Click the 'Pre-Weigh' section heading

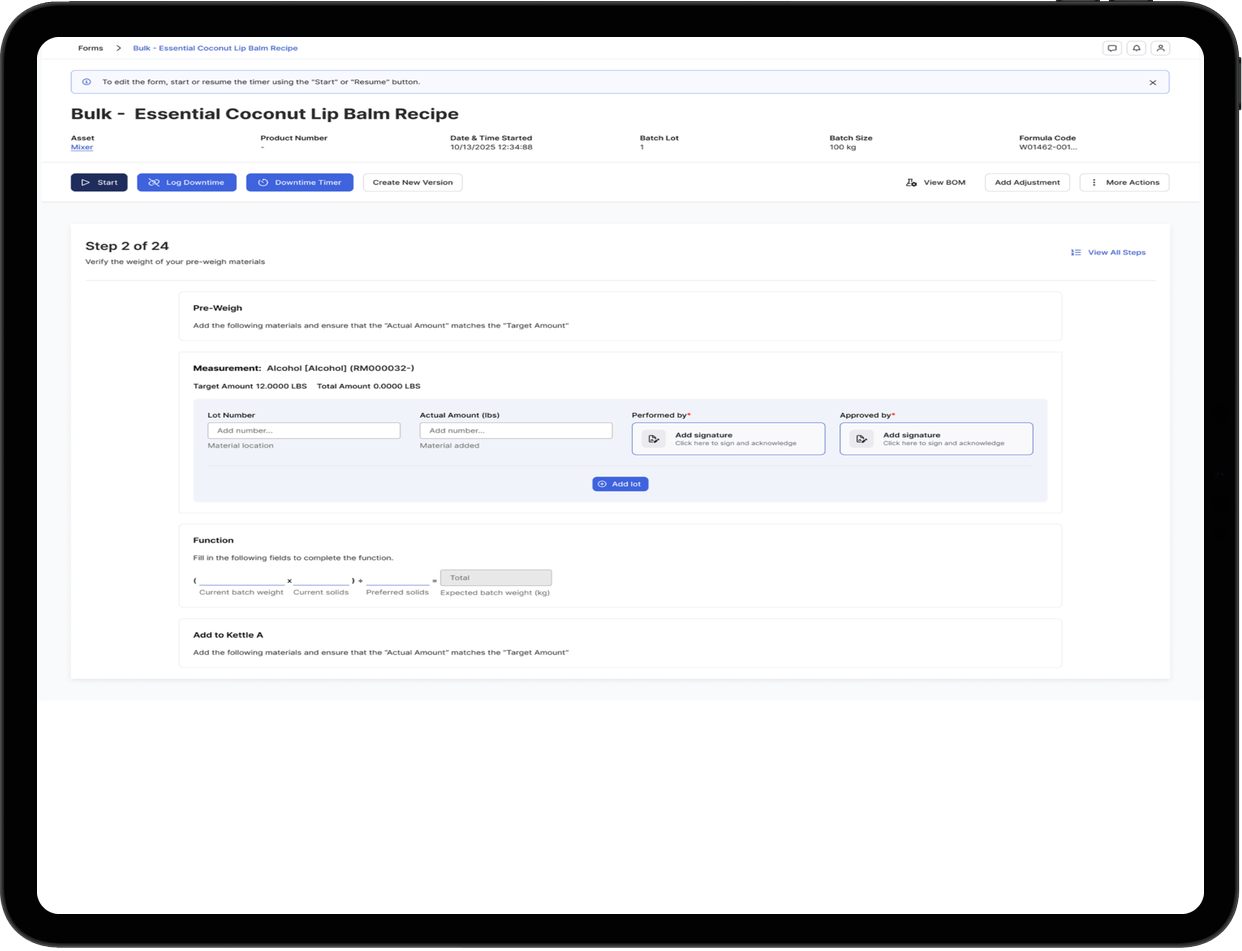coord(218,308)
